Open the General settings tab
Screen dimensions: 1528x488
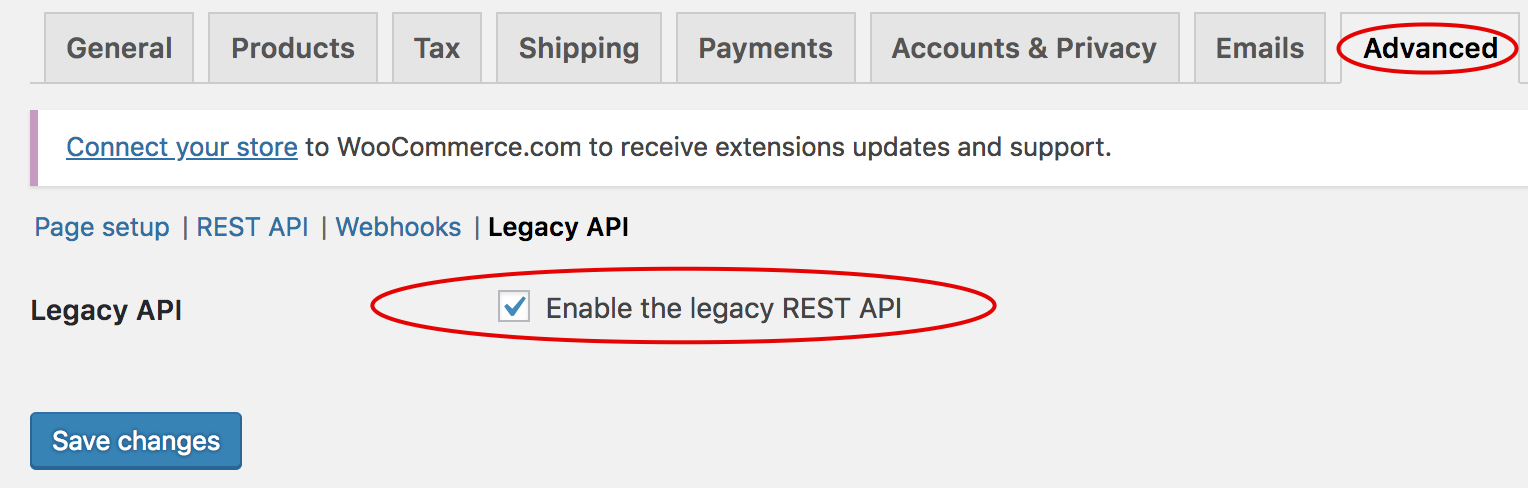tap(119, 48)
